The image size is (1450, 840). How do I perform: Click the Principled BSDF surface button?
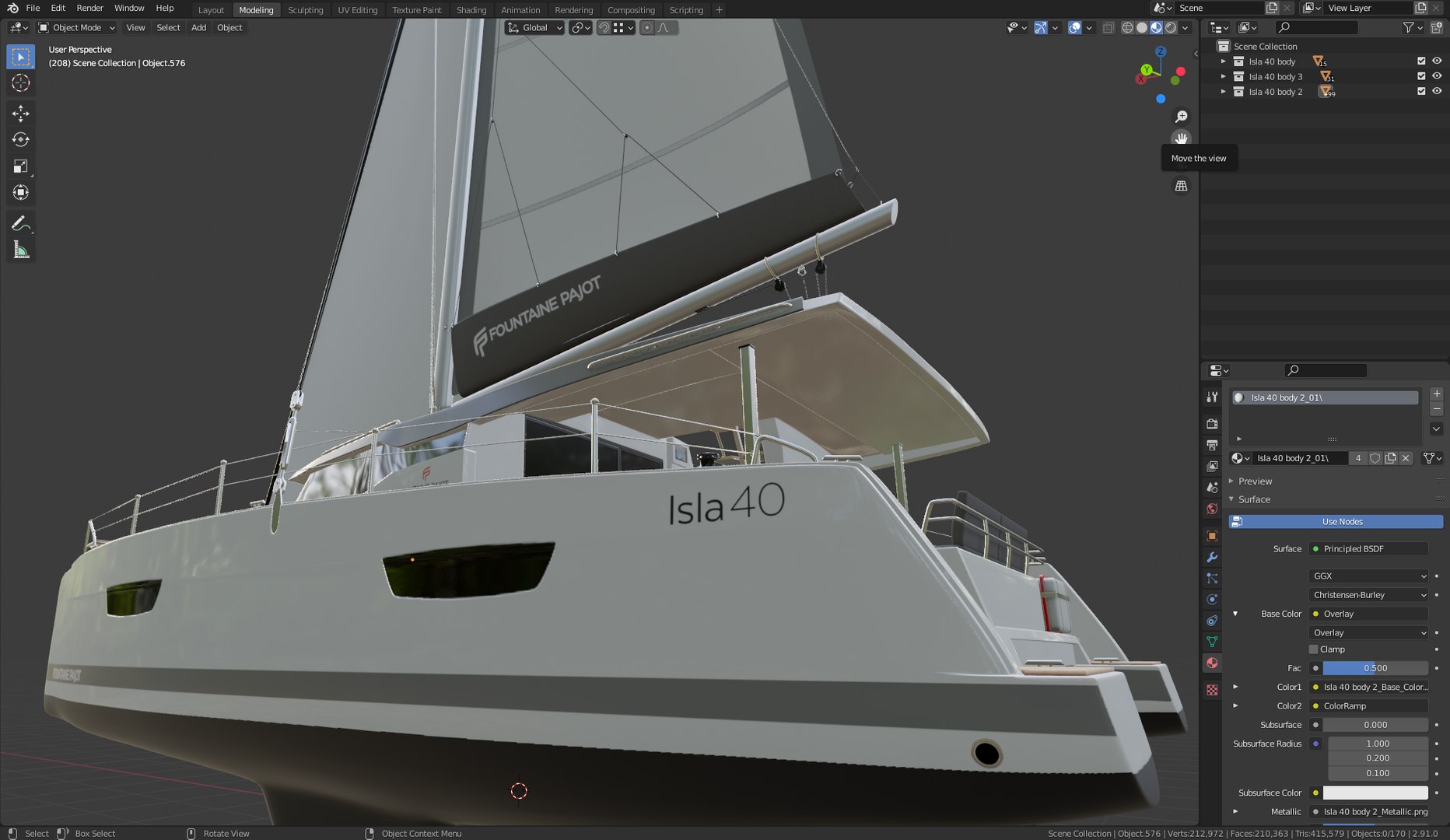pos(1369,549)
